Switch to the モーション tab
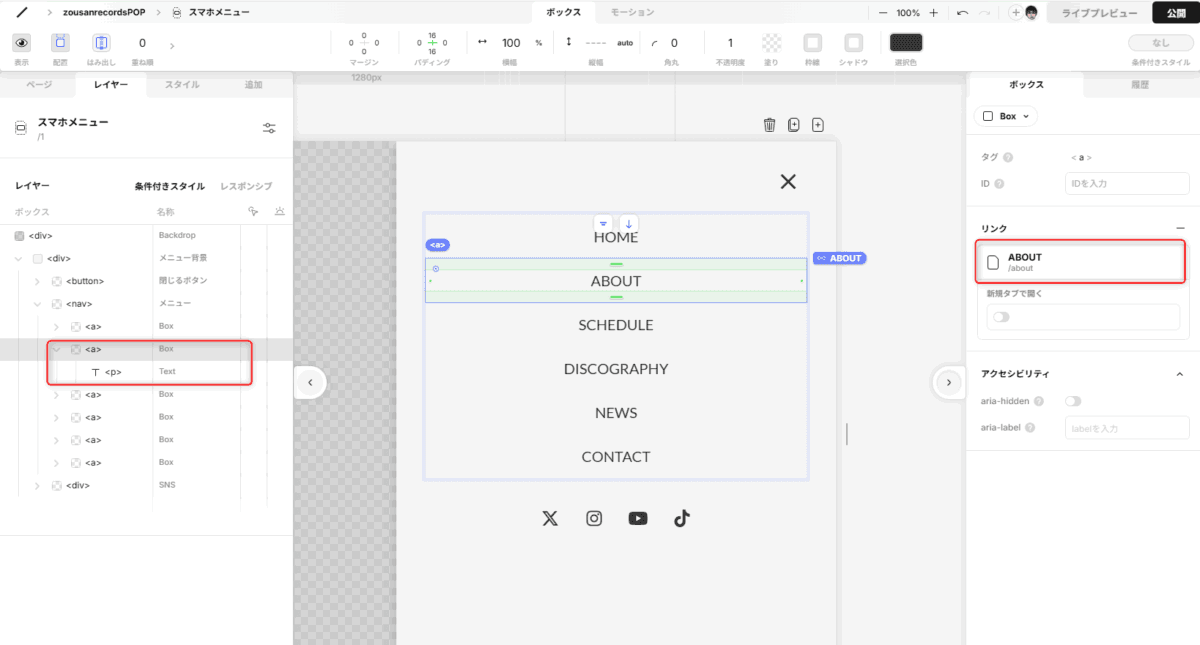This screenshot has height=645, width=1200. point(632,13)
